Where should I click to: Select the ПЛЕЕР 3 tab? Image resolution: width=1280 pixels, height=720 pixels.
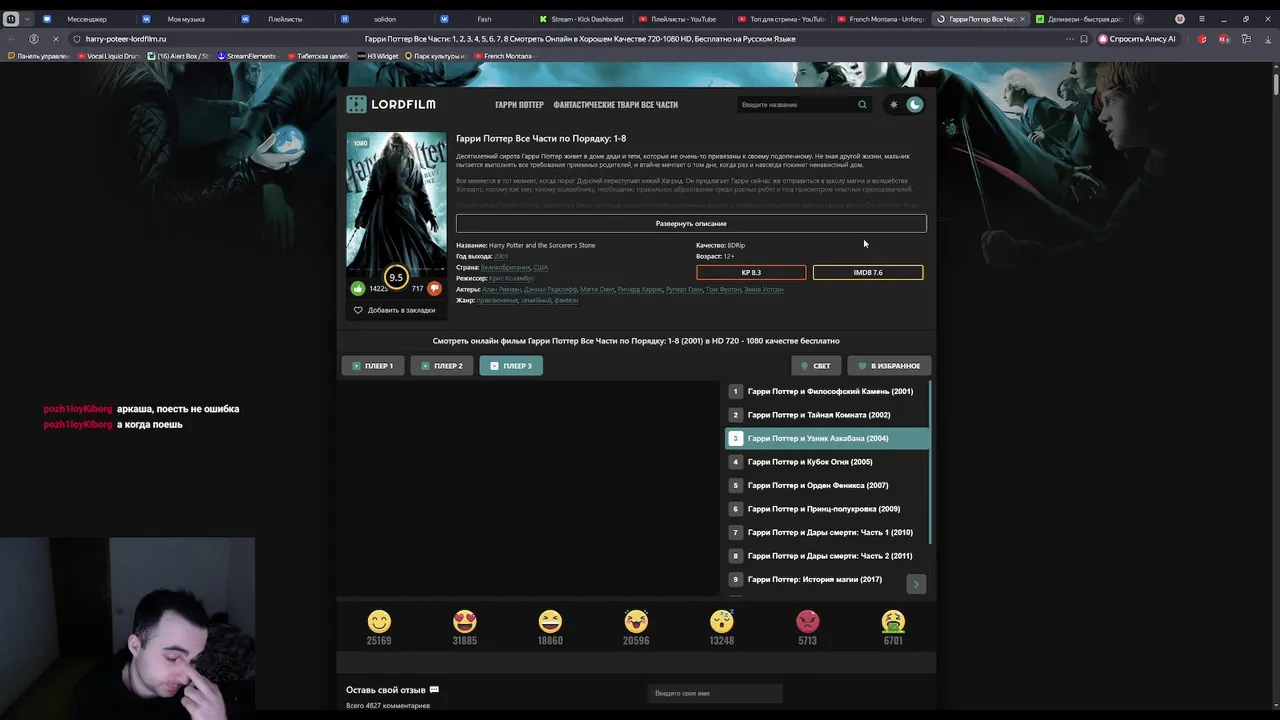point(511,366)
